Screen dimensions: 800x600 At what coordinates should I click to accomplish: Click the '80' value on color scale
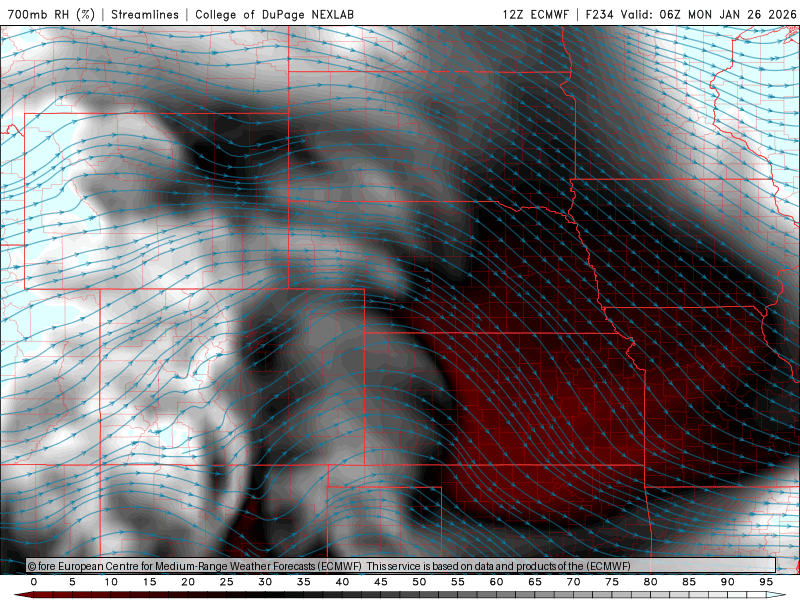tap(651, 582)
